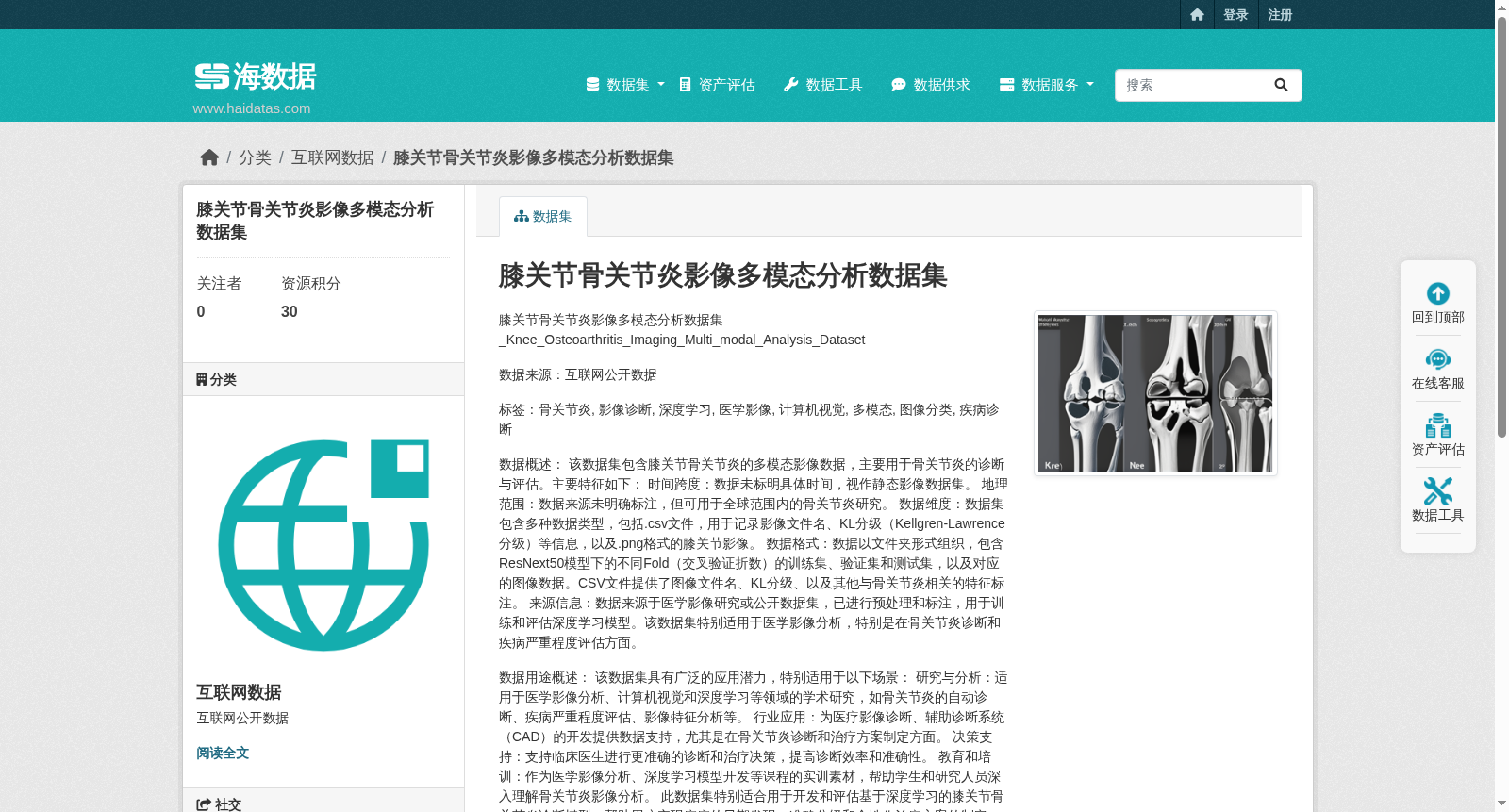Image resolution: width=1509 pixels, height=812 pixels.
Task: Go to 分类 in the breadcrumb
Action: click(255, 157)
